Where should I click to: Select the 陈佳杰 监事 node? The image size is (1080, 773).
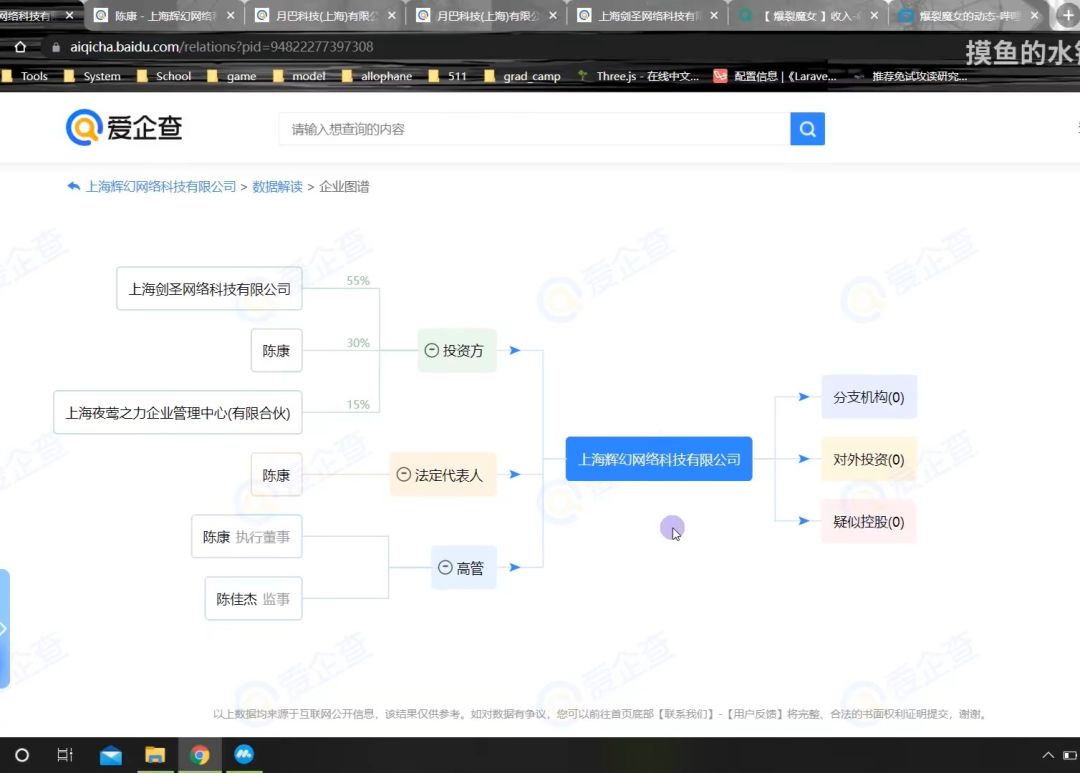[253, 599]
